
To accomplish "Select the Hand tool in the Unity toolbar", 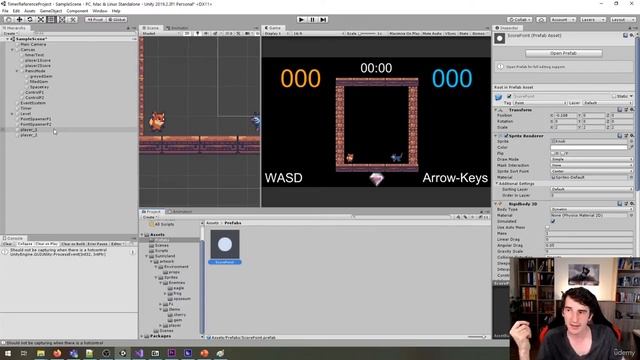I will tap(8, 20).
